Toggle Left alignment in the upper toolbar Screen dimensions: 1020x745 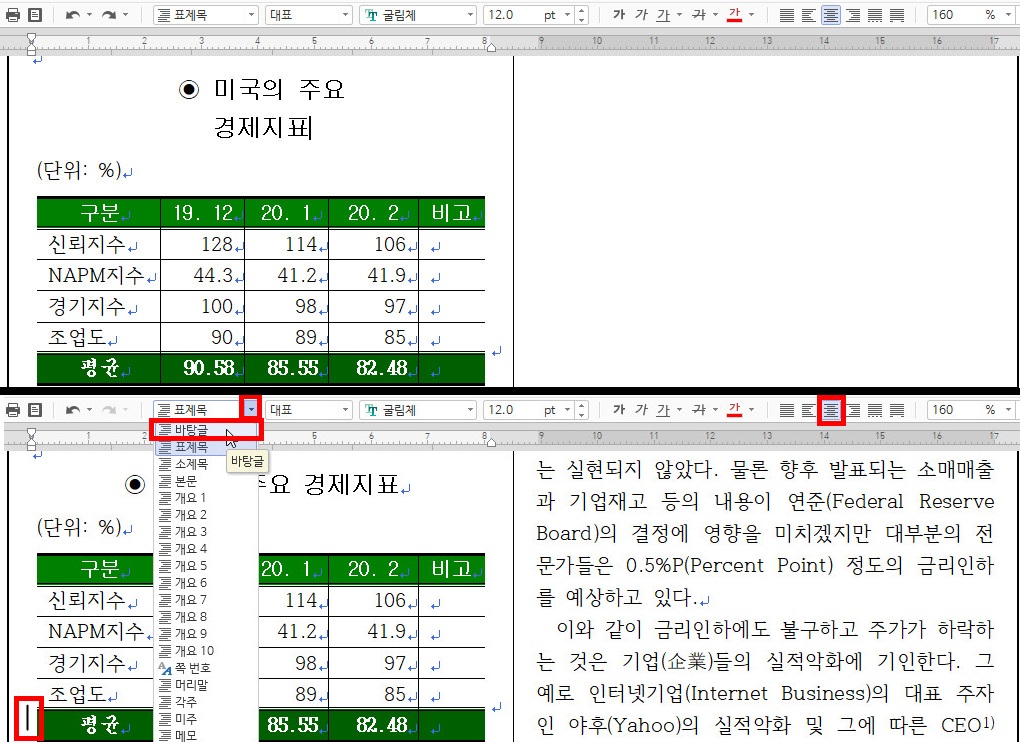click(809, 14)
